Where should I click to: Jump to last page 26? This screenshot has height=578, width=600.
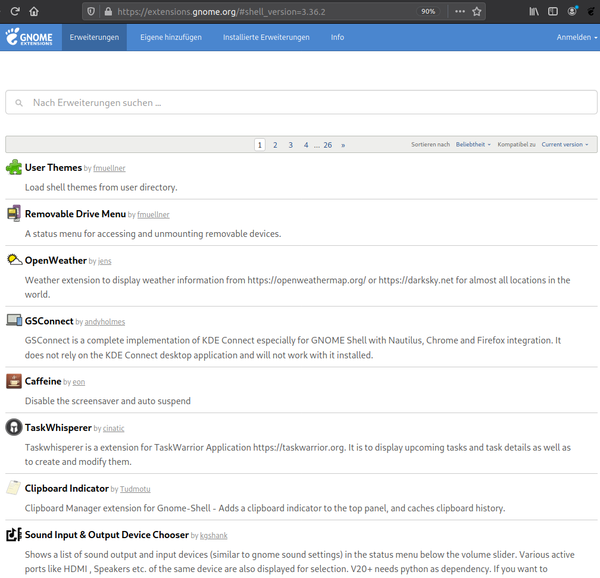pos(328,145)
